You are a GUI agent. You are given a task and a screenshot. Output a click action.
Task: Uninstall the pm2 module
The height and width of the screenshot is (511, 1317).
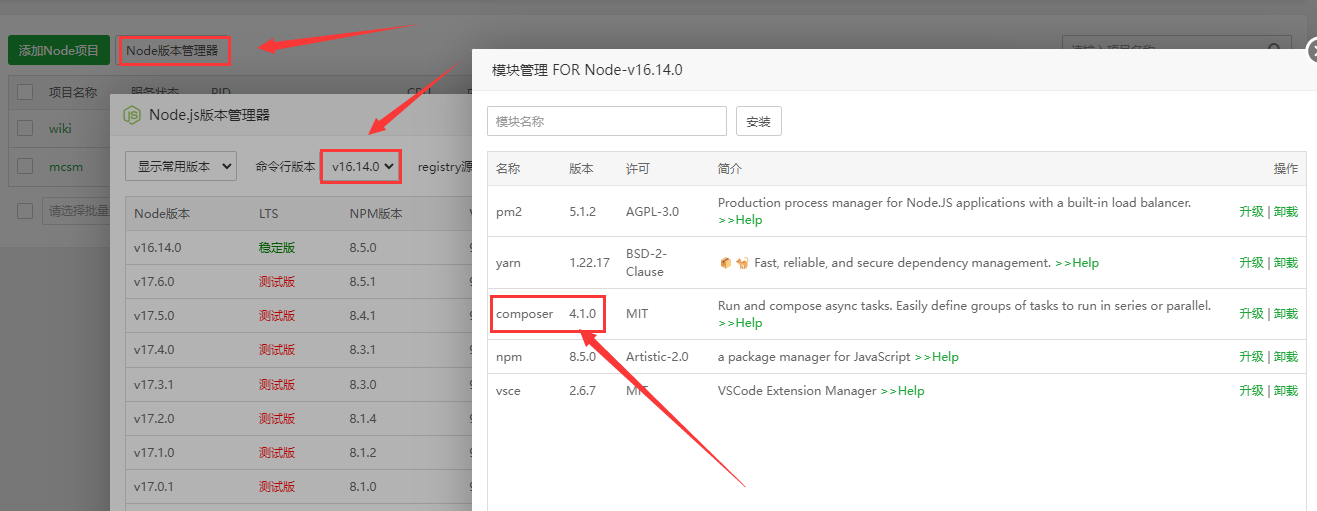pos(1286,211)
